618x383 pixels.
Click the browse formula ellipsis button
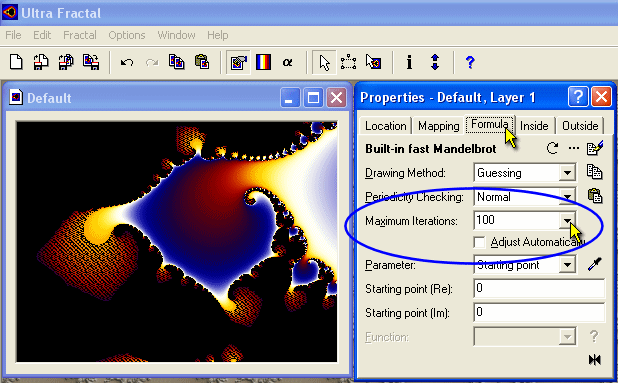(573, 149)
